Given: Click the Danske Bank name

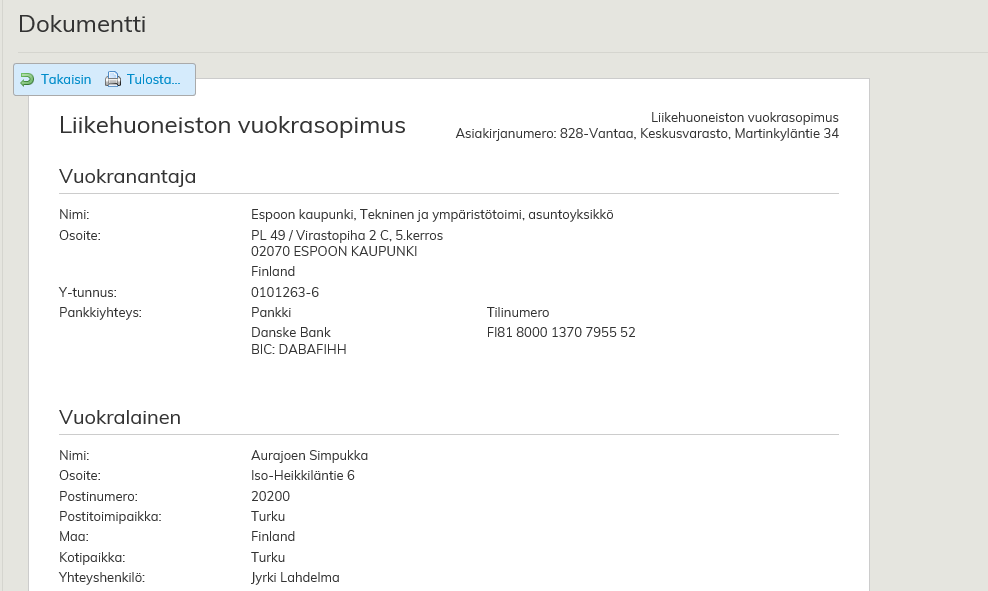Looking at the screenshot, I should point(290,332).
